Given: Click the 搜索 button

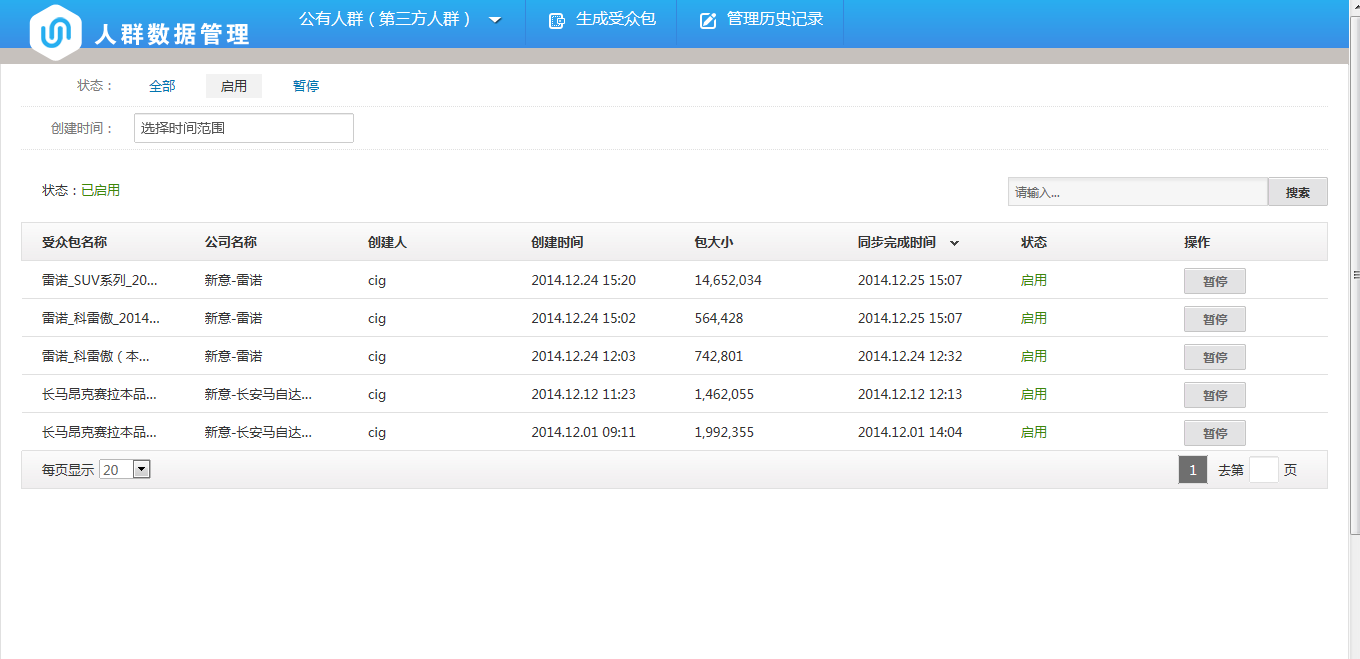Looking at the screenshot, I should click(1298, 192).
